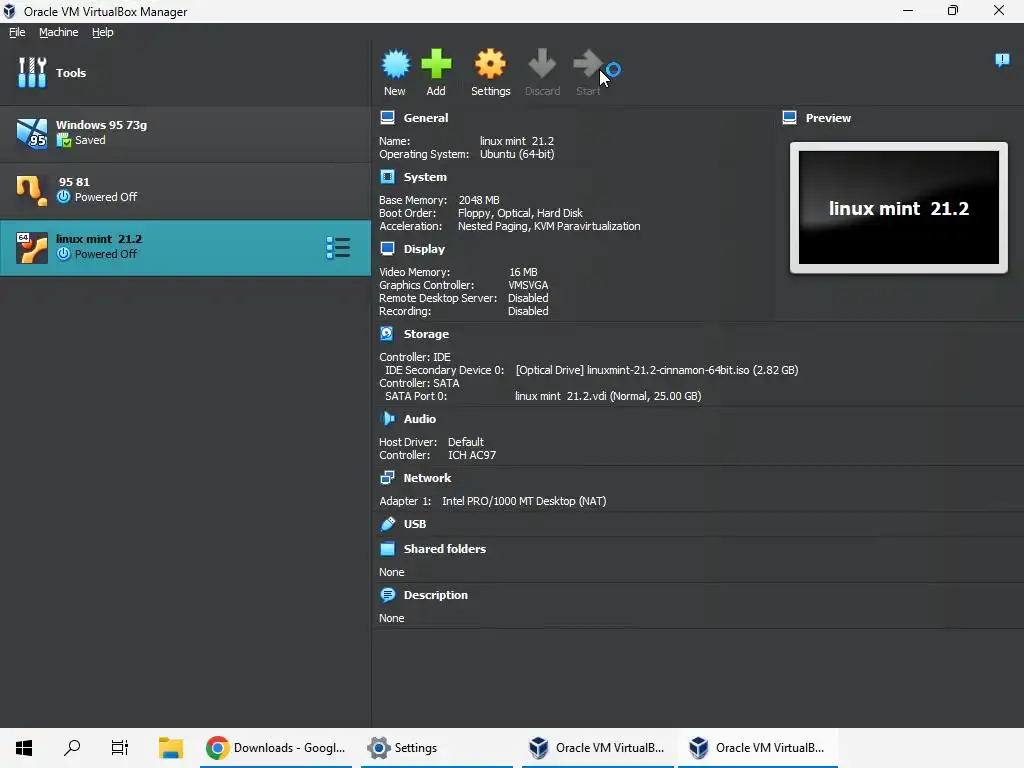Click the New virtual machine icon
1024x768 pixels.
point(396,64)
